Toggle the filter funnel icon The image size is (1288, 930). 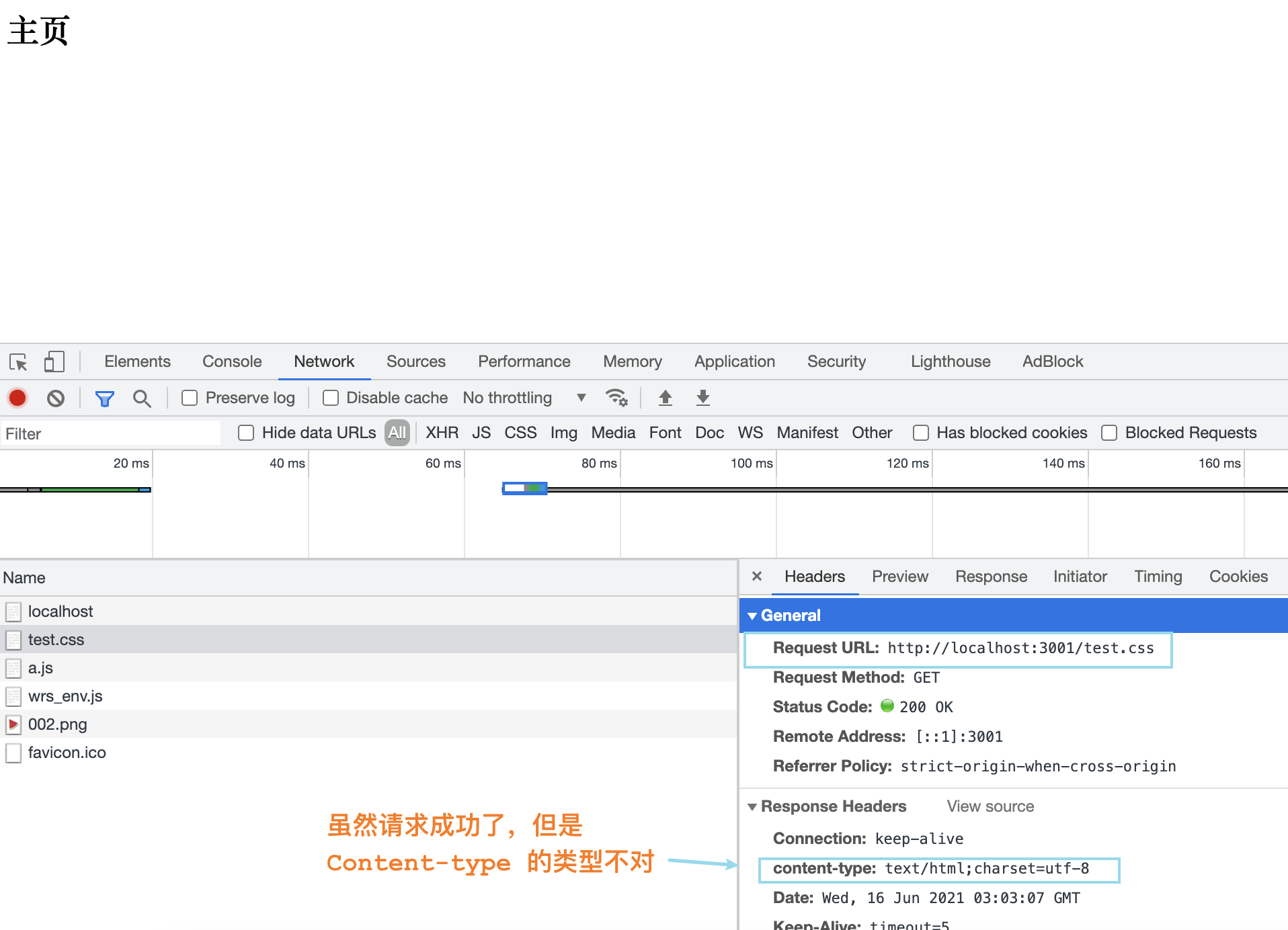[105, 398]
